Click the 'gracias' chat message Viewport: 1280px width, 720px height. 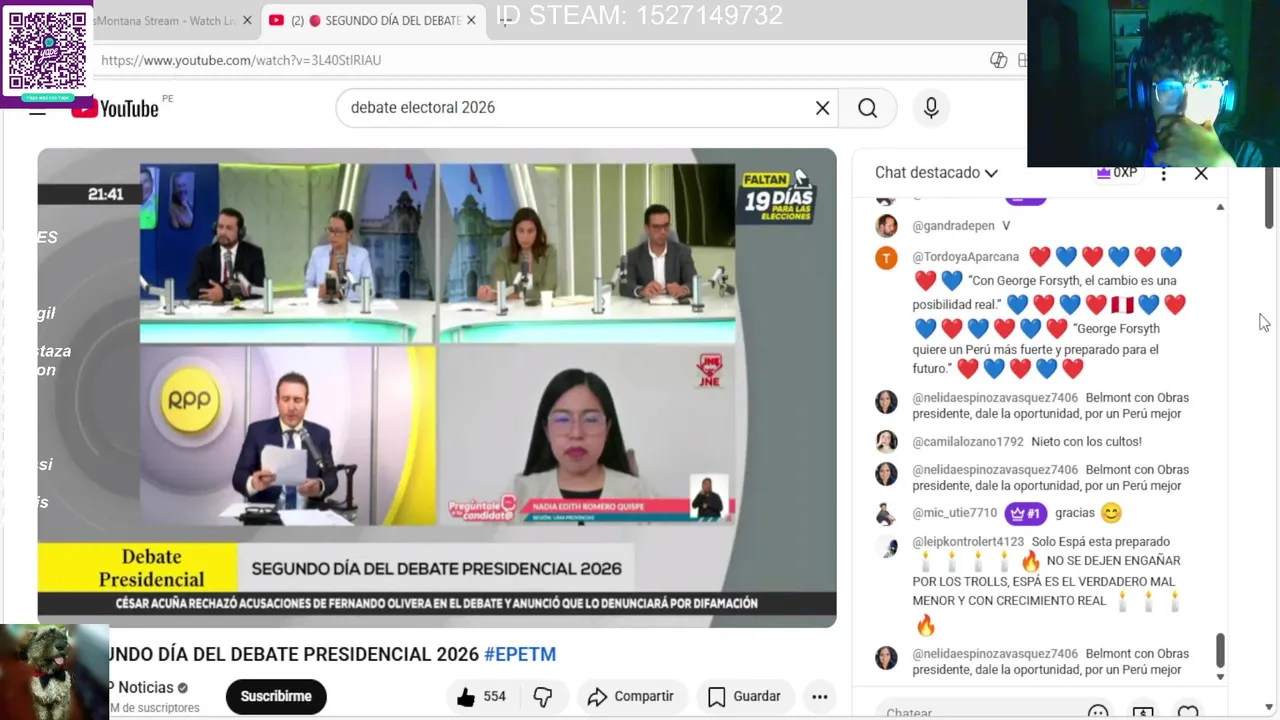[1075, 513]
